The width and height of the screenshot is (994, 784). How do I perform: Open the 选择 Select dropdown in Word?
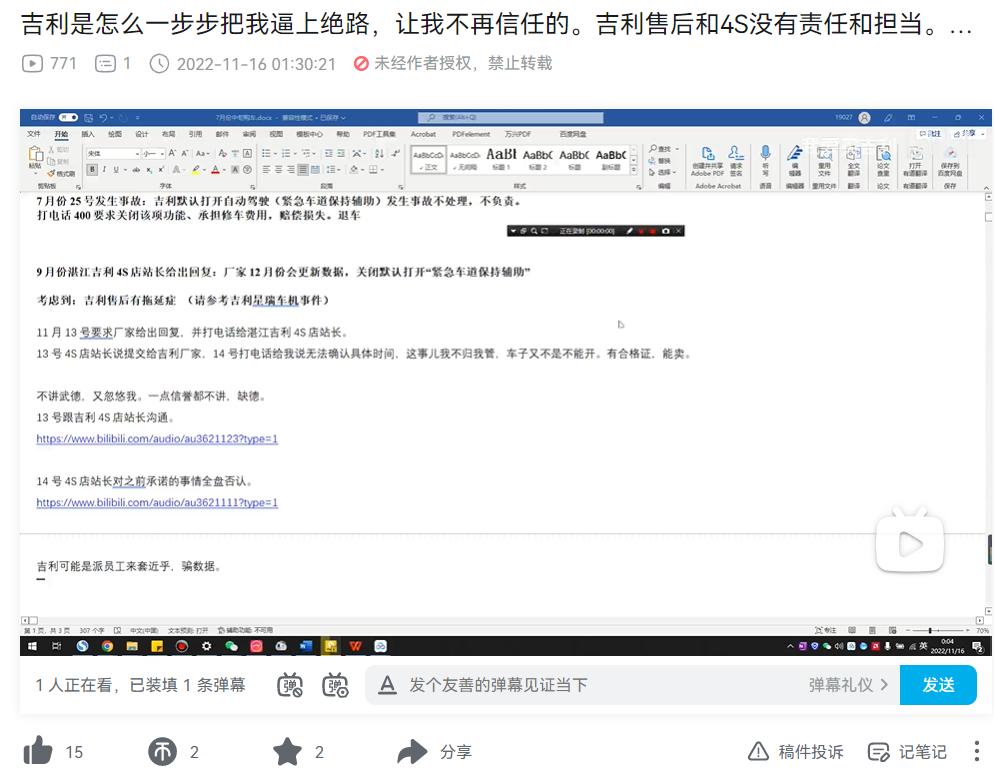[x=662, y=172]
